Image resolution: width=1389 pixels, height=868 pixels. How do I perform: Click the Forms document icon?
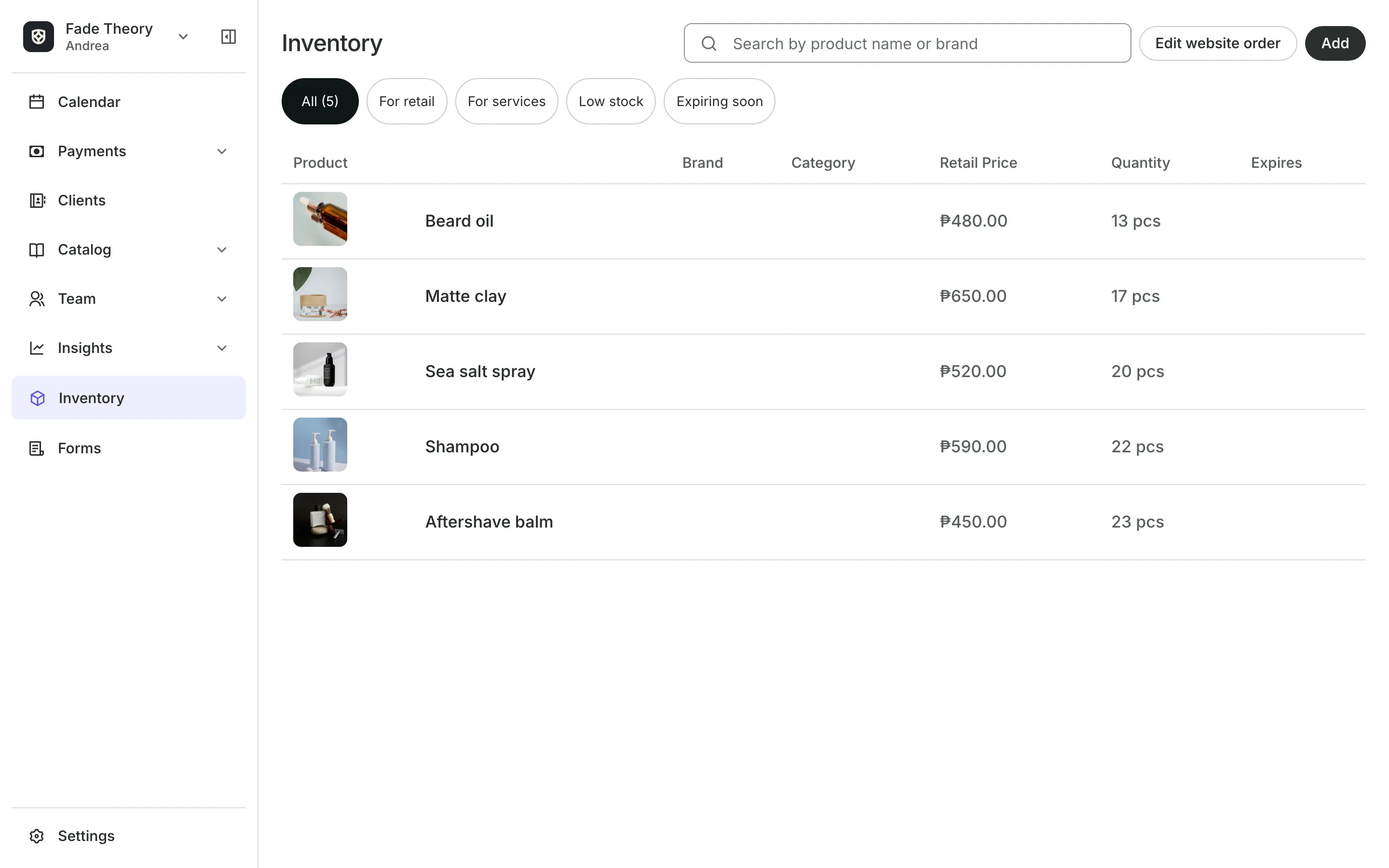pos(37,448)
